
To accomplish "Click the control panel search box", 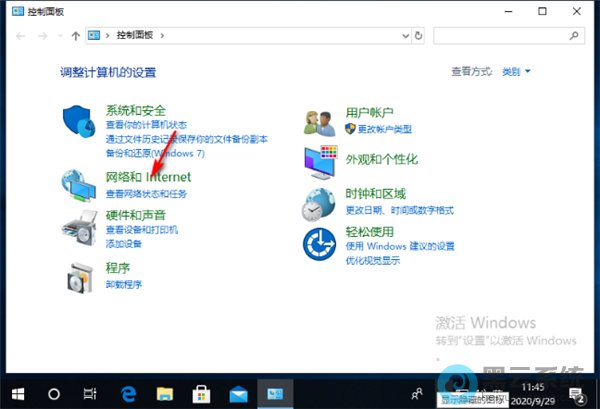I will [505, 35].
